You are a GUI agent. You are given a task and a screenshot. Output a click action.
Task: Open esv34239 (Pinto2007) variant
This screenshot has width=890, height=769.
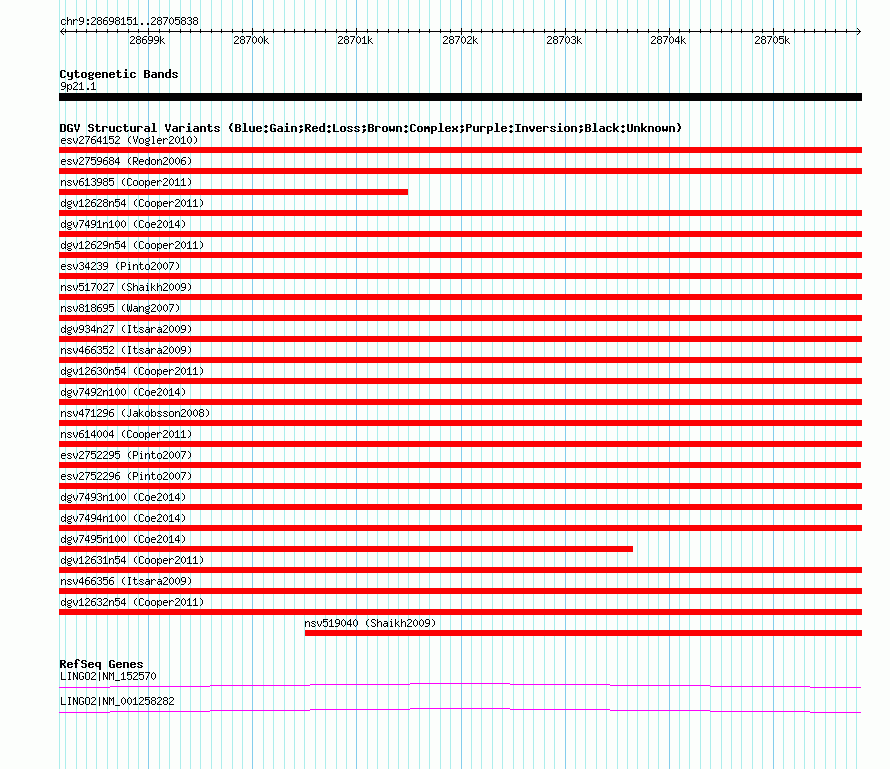[x=120, y=266]
